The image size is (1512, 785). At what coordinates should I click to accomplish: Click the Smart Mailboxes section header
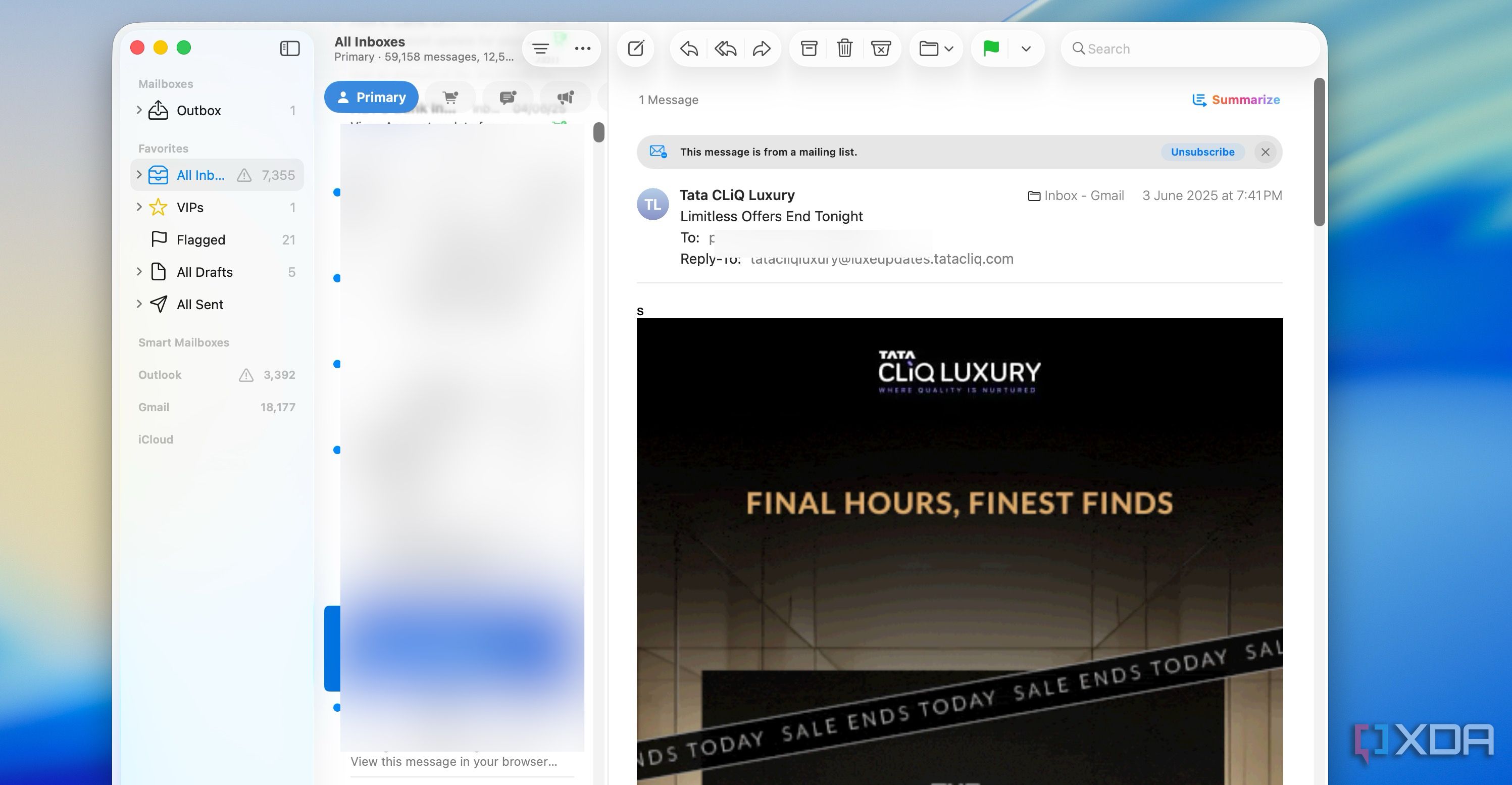click(184, 342)
